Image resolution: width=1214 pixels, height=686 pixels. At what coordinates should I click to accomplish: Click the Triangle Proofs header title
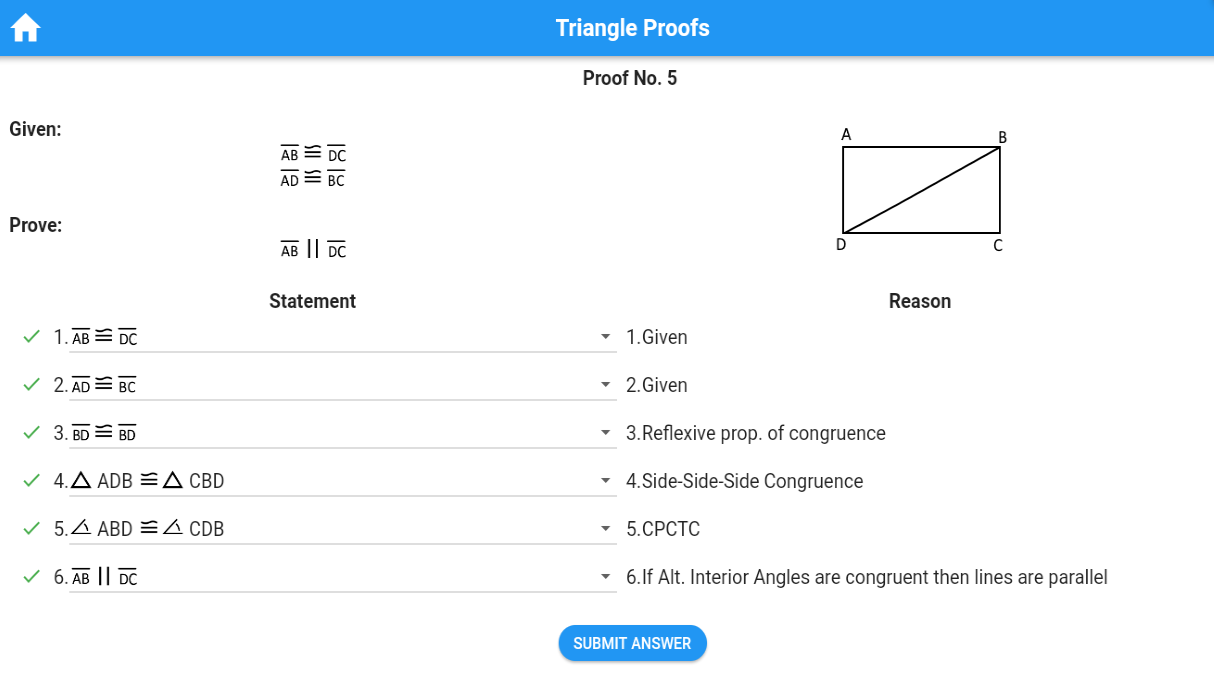pos(632,28)
